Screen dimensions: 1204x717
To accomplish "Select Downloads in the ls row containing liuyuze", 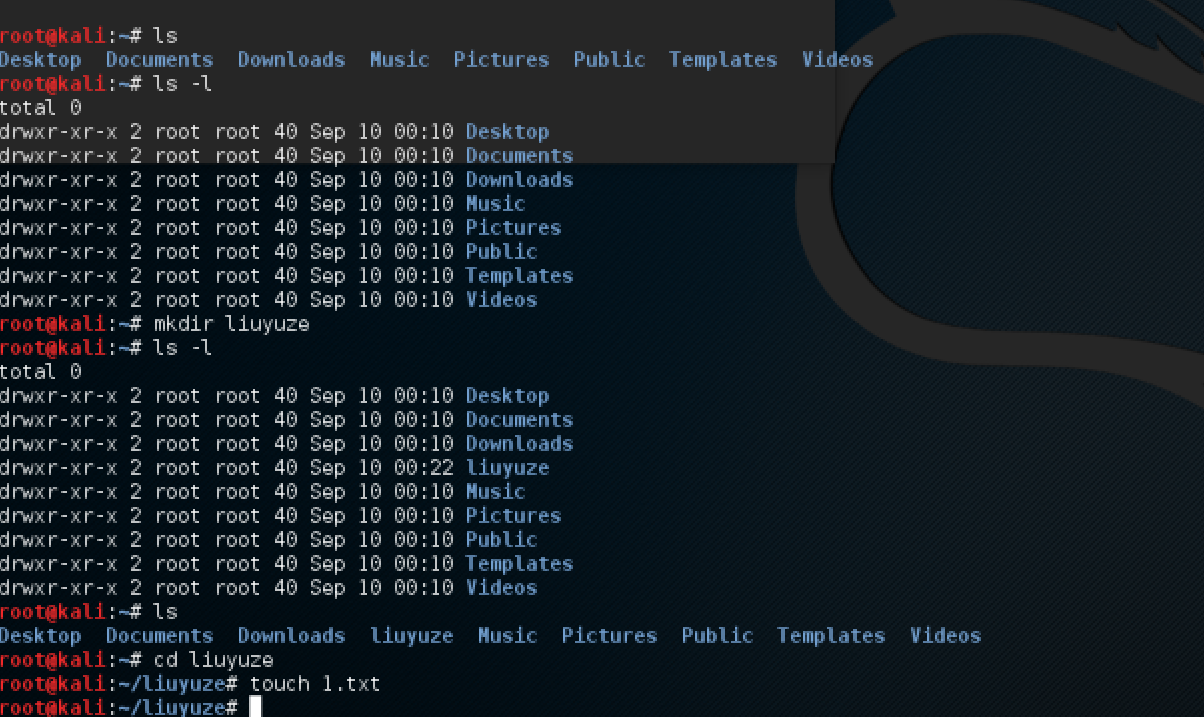I will click(291, 636).
